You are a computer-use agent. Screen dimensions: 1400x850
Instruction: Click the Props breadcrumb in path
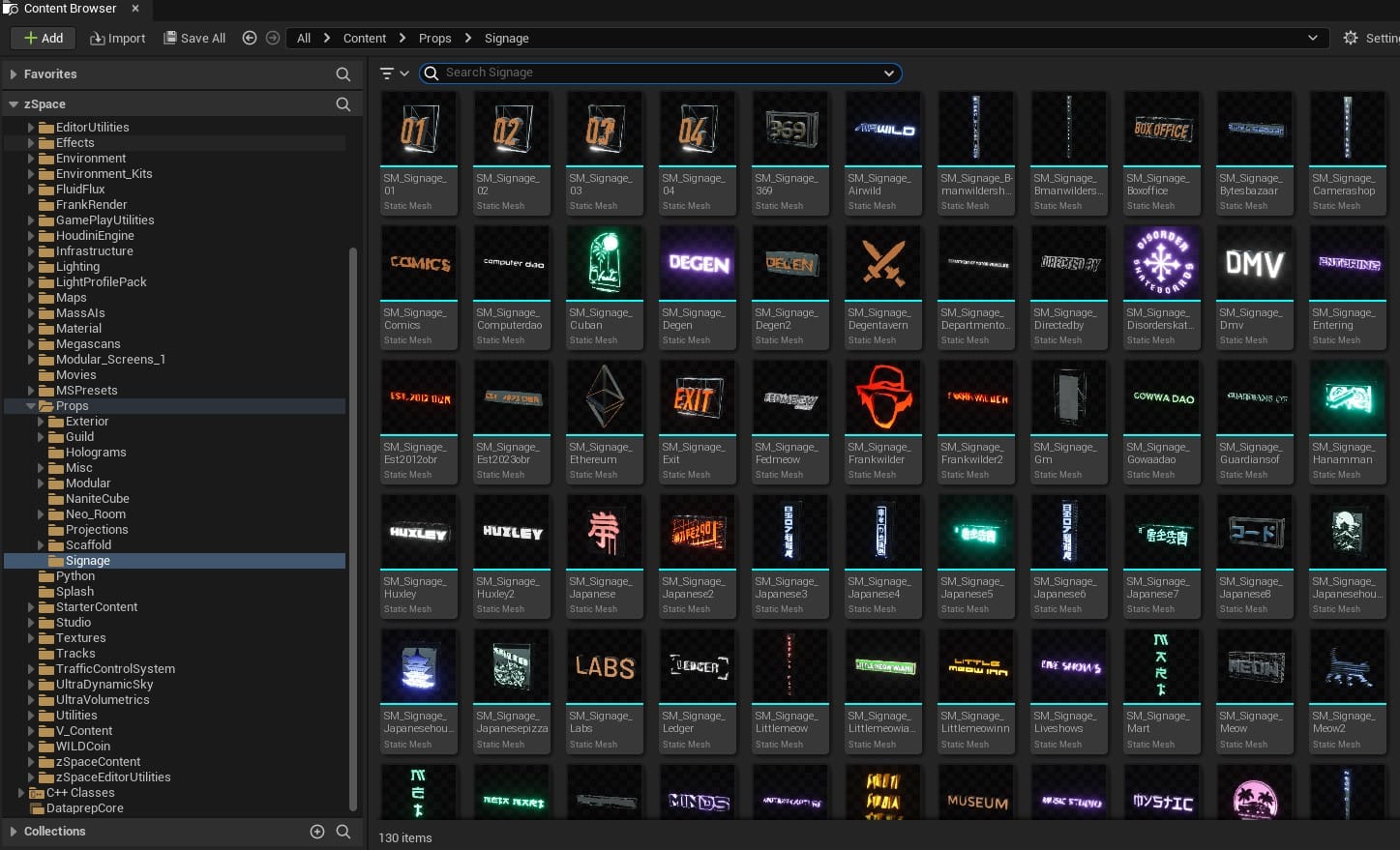click(434, 38)
